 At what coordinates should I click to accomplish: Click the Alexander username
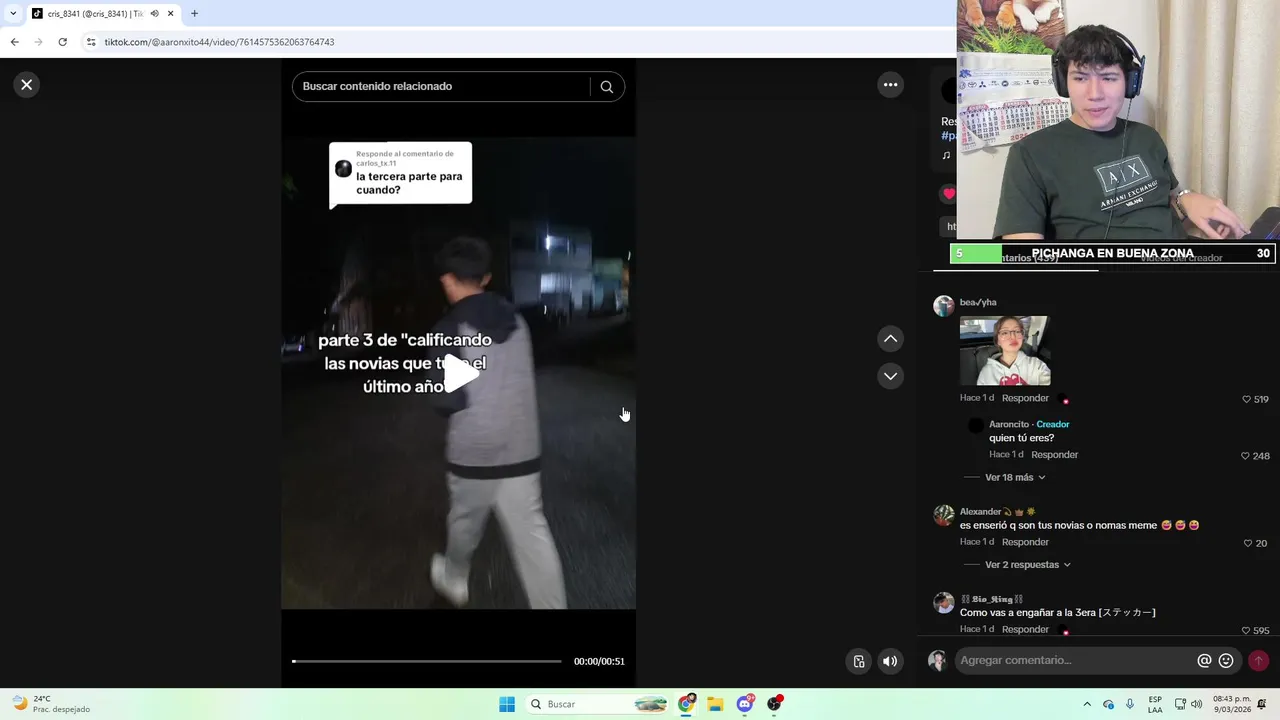point(980,511)
